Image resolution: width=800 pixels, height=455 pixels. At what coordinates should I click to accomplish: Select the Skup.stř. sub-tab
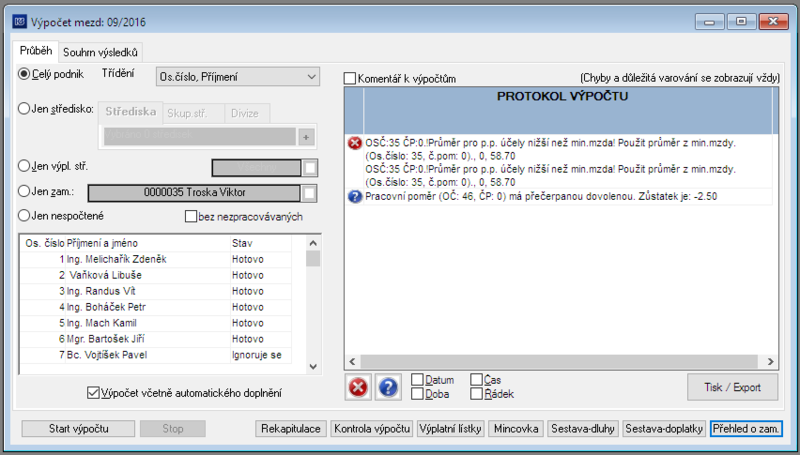193,113
